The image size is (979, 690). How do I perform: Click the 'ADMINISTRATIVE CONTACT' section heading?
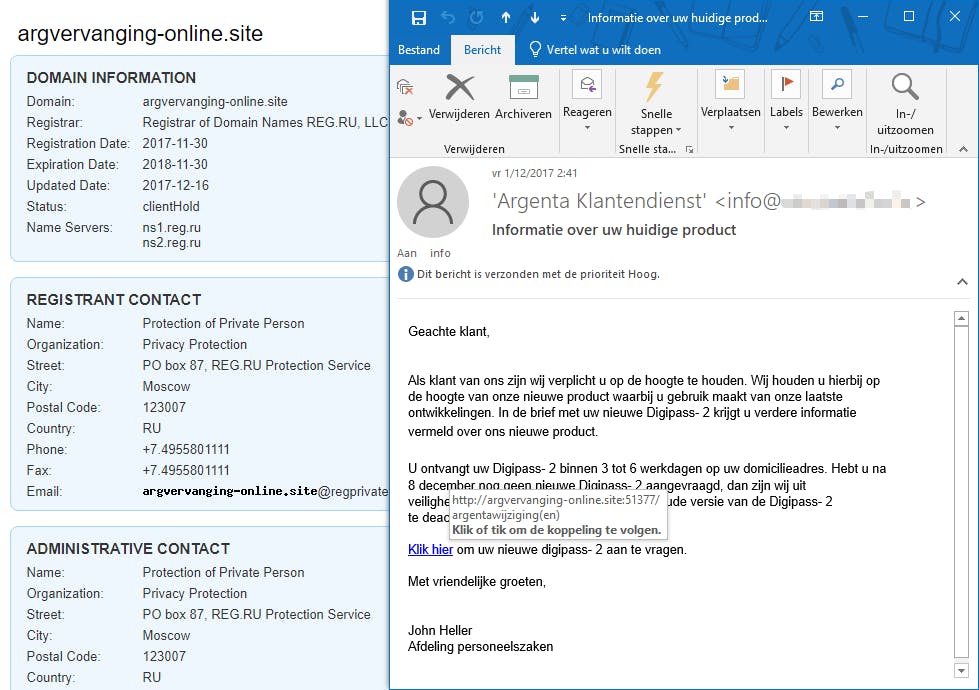tap(128, 549)
